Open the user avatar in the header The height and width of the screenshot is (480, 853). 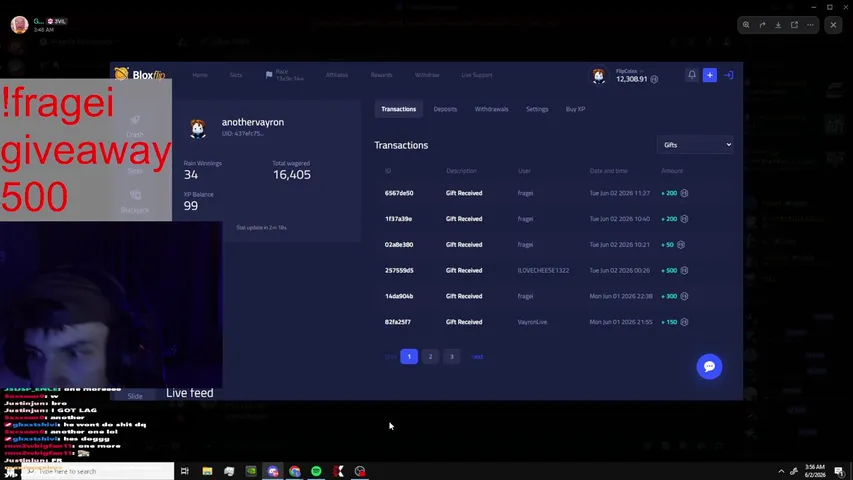tap(598, 76)
